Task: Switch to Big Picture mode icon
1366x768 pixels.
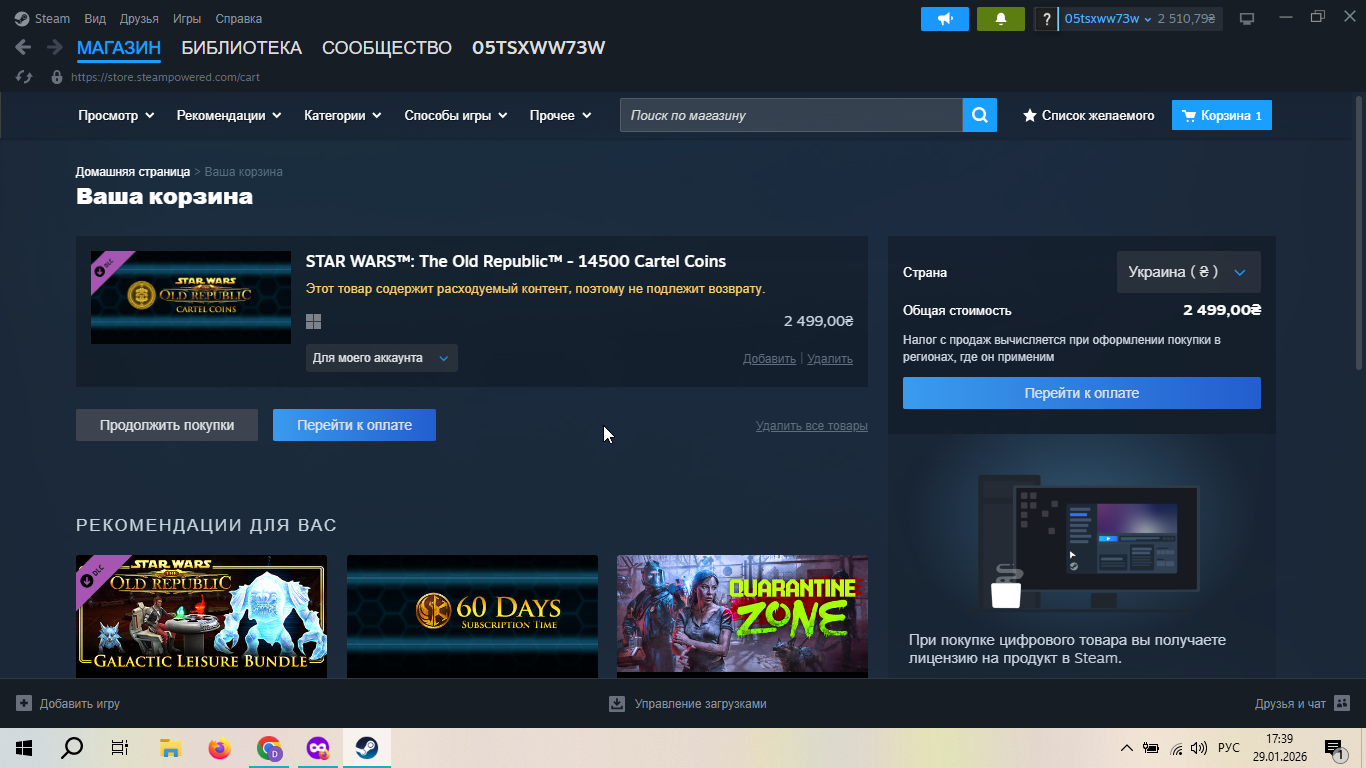Action: (x=1247, y=19)
